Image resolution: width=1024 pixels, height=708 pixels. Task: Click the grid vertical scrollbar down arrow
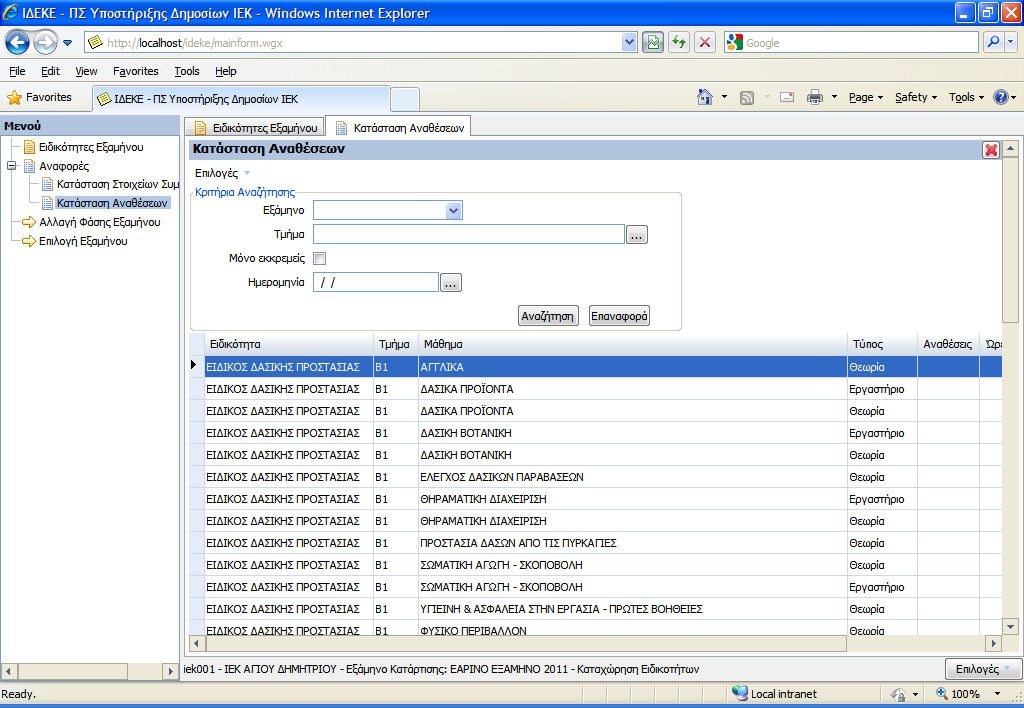coord(1010,627)
